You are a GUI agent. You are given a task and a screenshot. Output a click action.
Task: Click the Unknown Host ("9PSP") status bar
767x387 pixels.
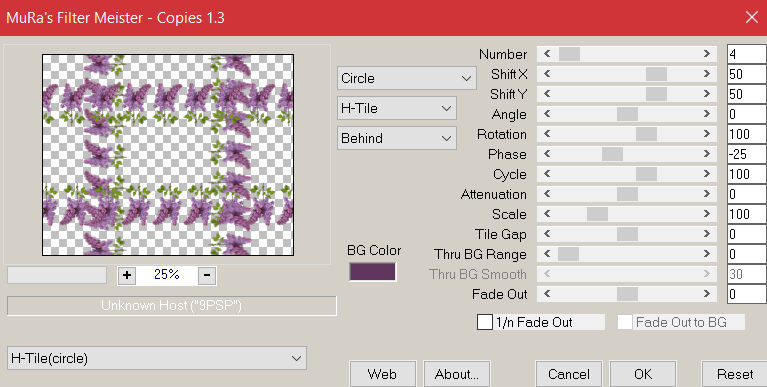click(172, 306)
